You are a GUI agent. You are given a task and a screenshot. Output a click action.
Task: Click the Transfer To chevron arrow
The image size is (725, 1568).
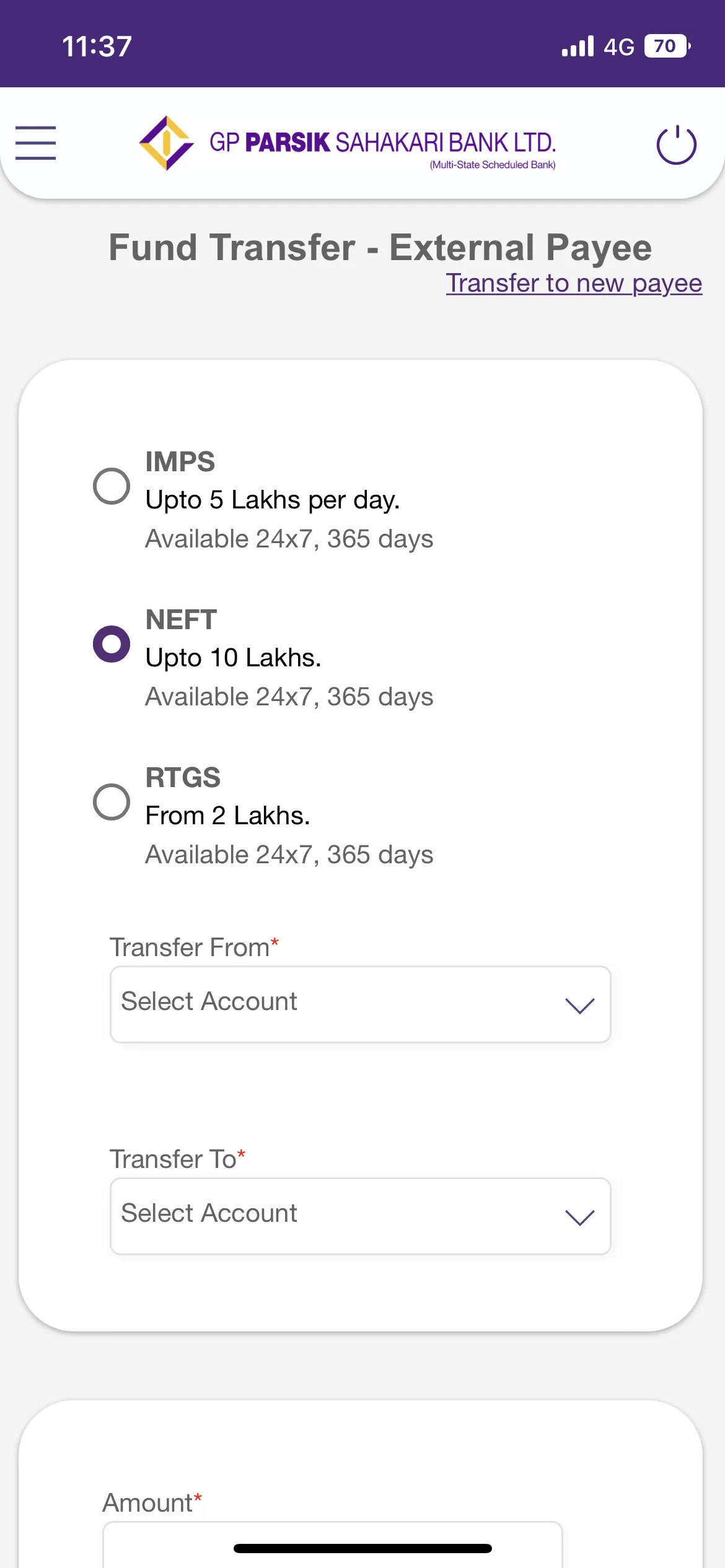point(579,1217)
